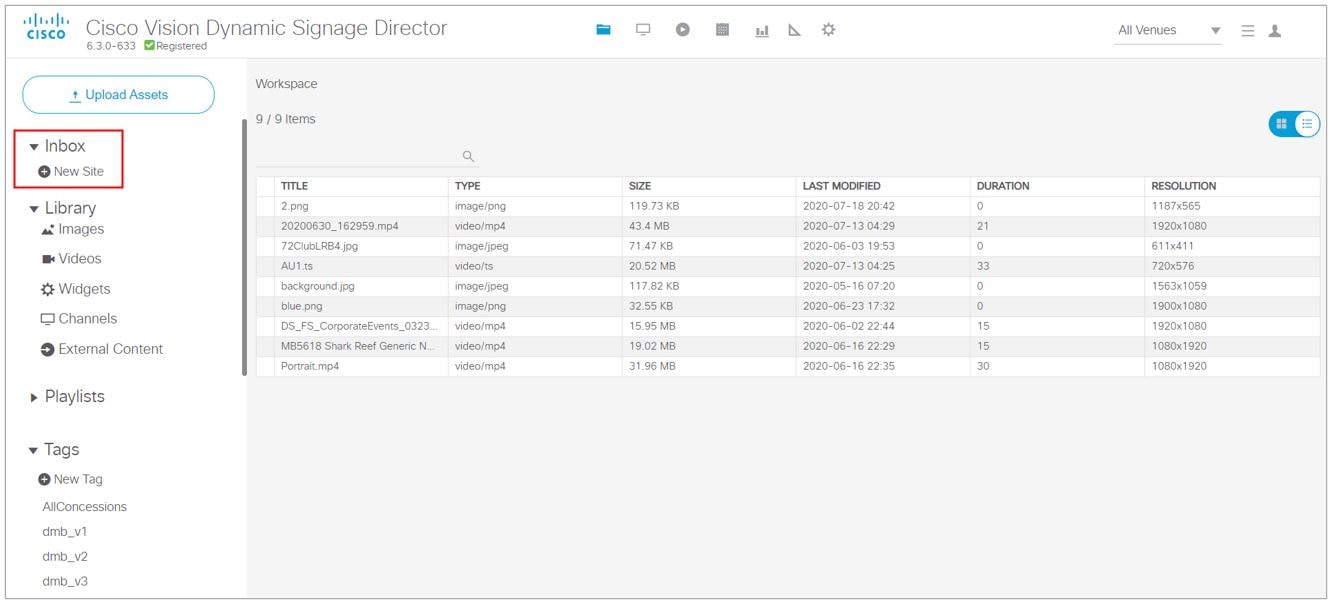Open the Asset Library folder icon

click(603, 30)
